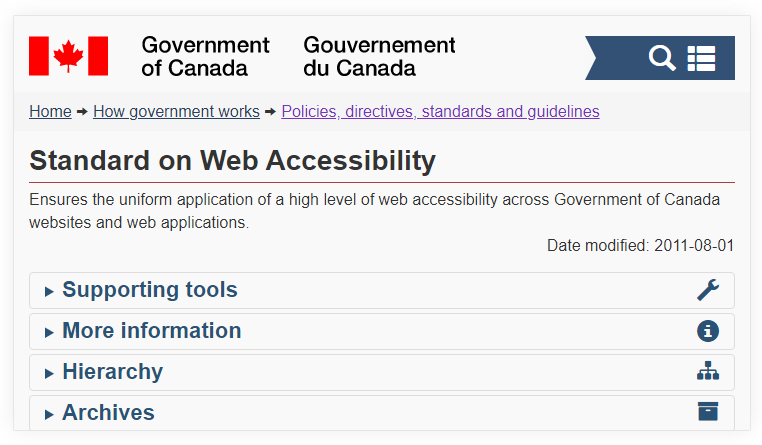The width and height of the screenshot is (762, 445).
Task: Click the Supporting tools heading text
Action: [150, 290]
